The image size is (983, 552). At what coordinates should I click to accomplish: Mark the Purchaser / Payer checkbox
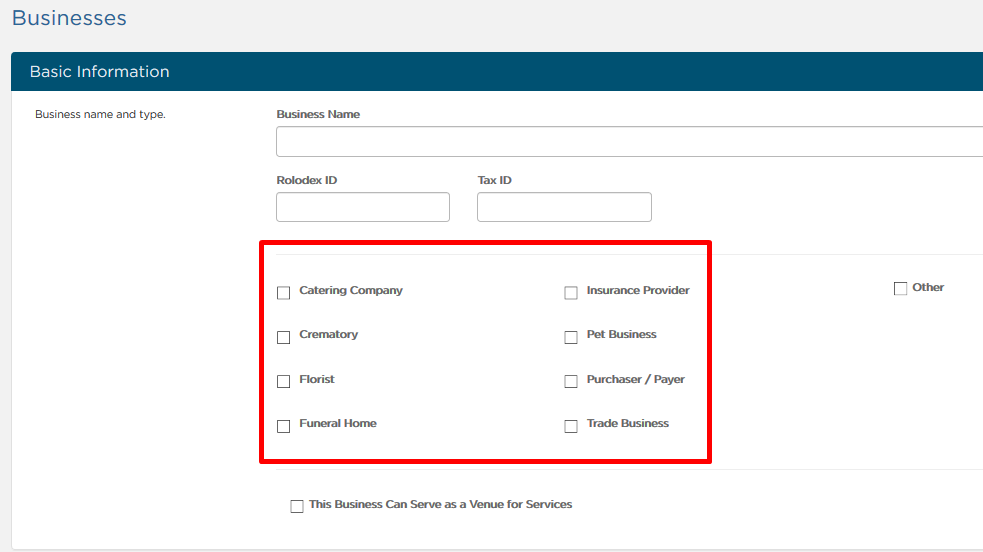pos(570,381)
